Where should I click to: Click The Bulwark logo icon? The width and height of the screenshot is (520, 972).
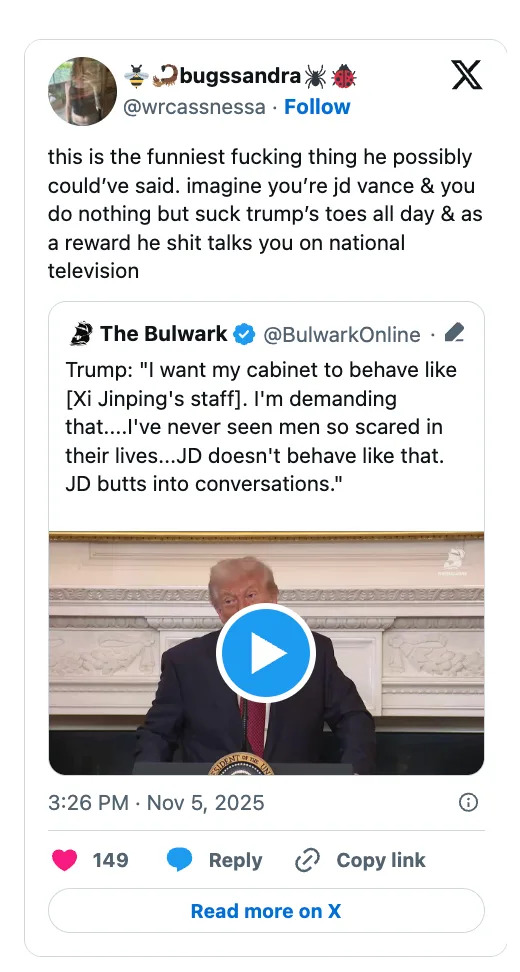point(81,334)
